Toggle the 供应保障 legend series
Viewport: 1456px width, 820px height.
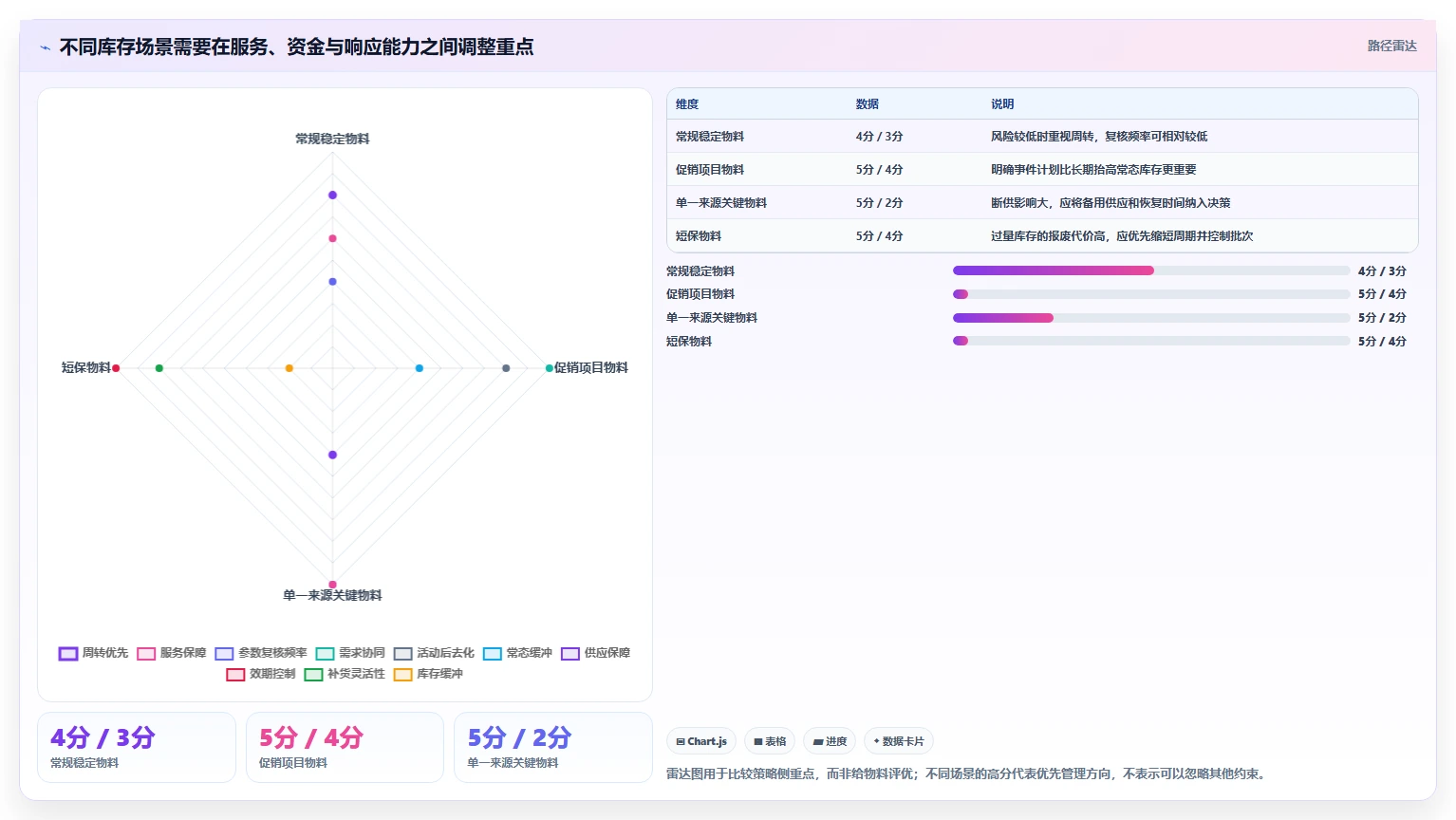click(596, 653)
